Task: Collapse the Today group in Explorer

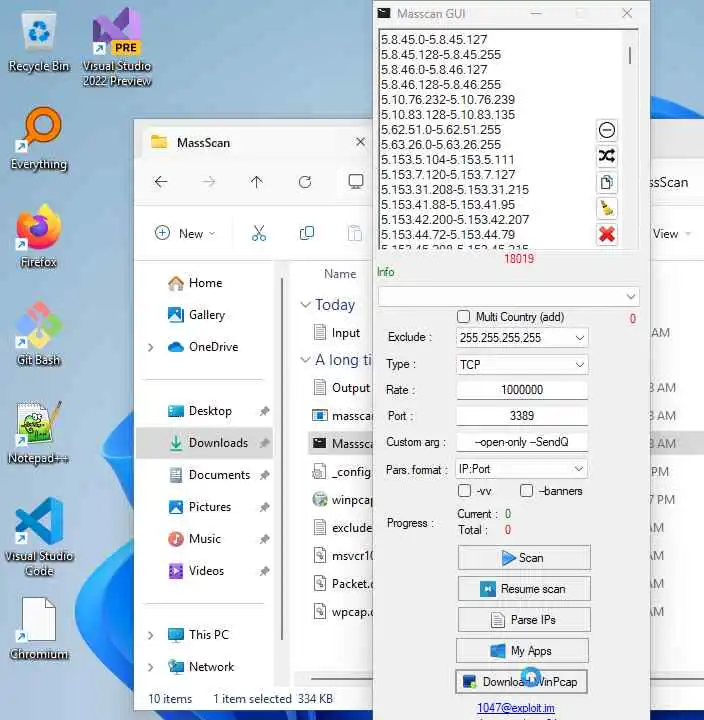Action: pos(305,305)
